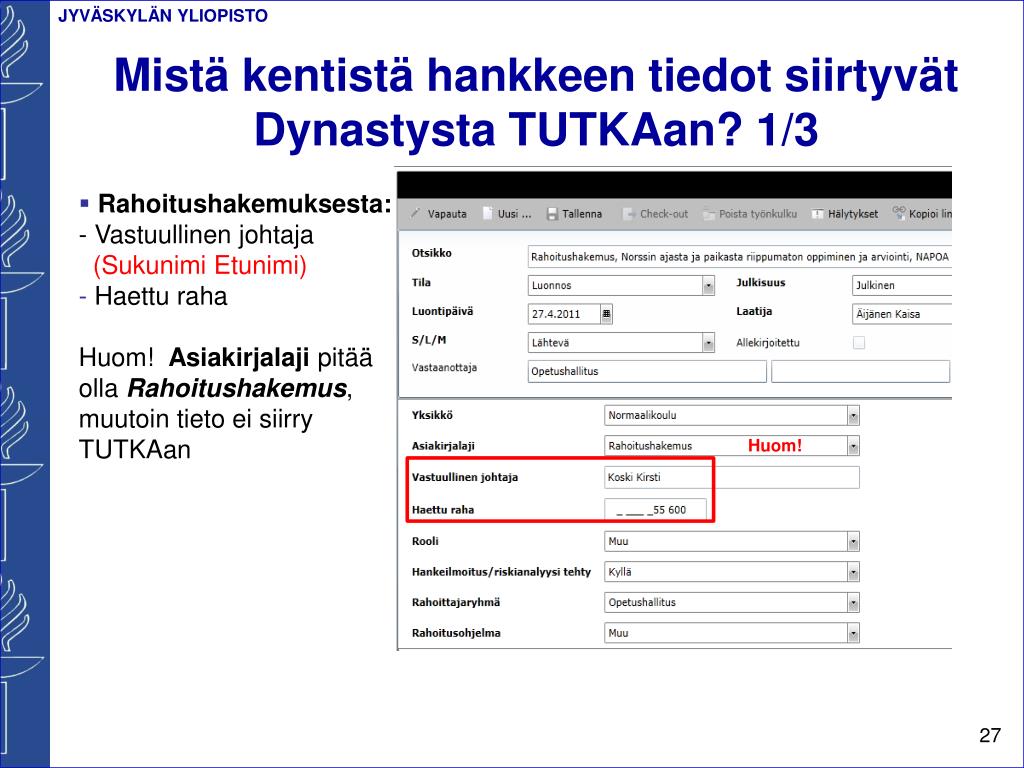Click the slide page number 27
Screen dimensions: 1024x768
pos(990,735)
